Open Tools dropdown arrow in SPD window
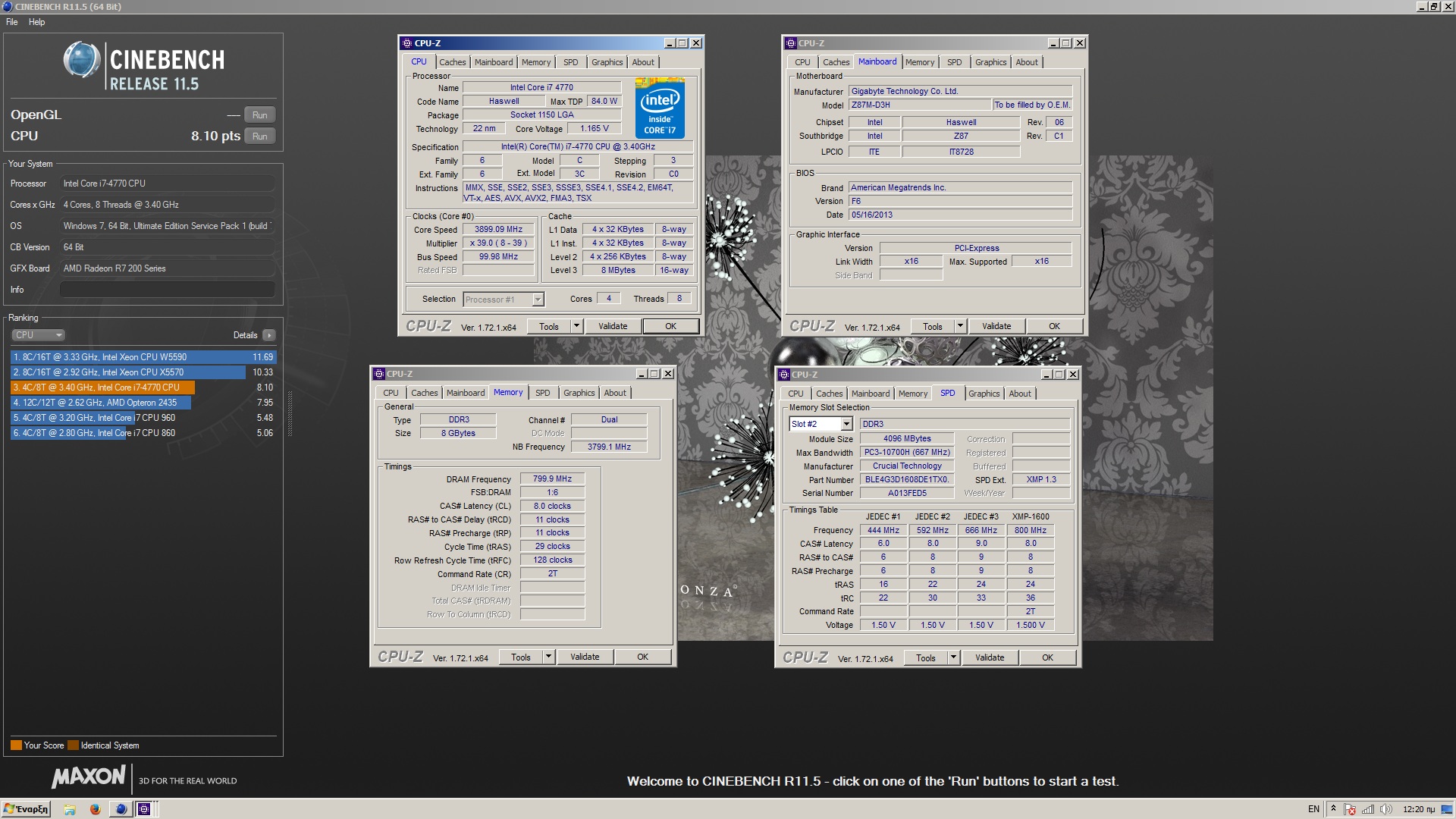1456x819 pixels. pos(953,657)
